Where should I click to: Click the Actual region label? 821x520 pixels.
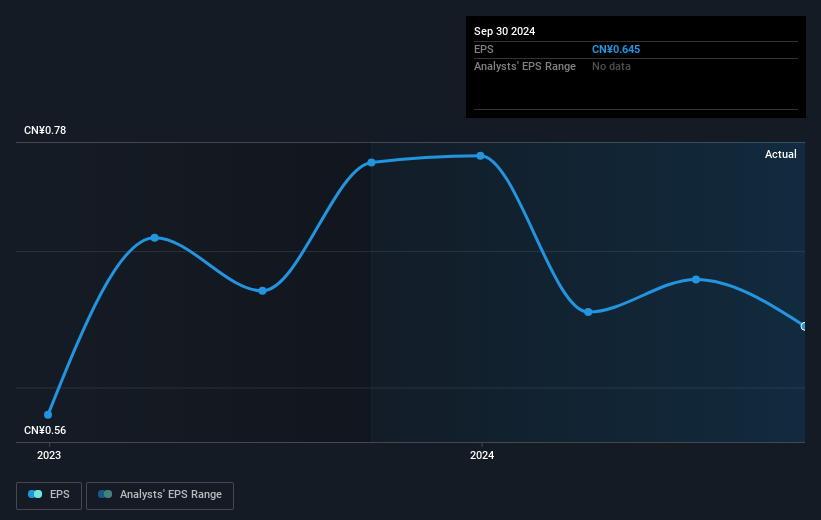coord(781,154)
